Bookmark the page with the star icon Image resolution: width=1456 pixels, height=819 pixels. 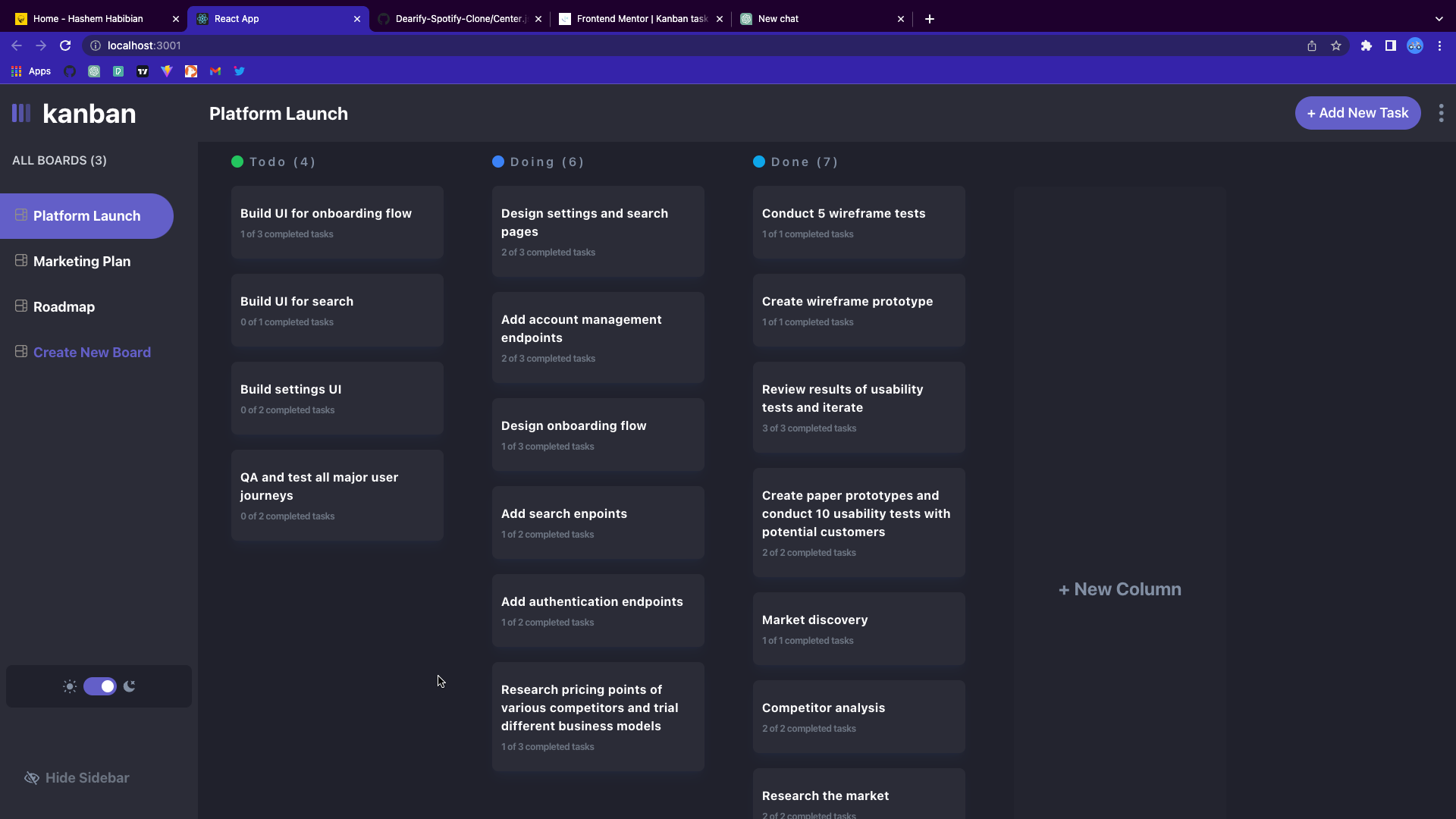1336,45
